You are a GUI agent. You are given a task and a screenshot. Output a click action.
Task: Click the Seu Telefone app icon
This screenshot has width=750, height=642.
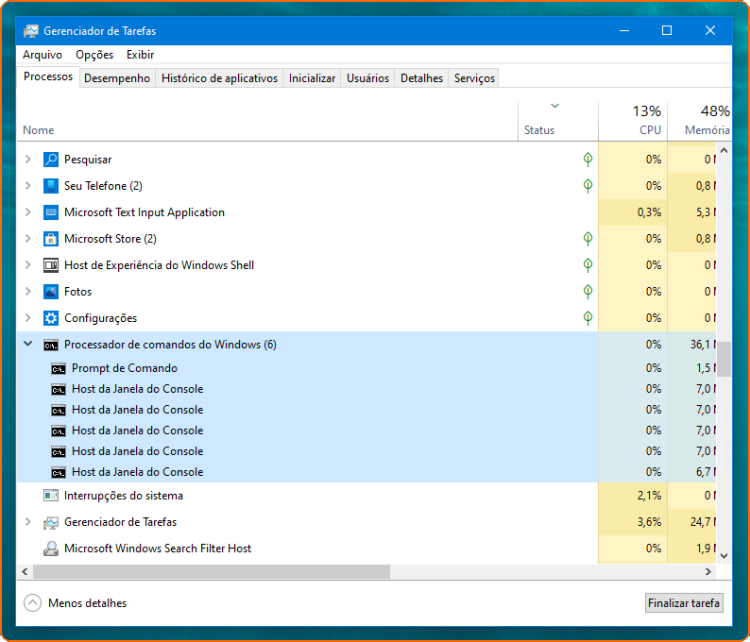coord(51,186)
